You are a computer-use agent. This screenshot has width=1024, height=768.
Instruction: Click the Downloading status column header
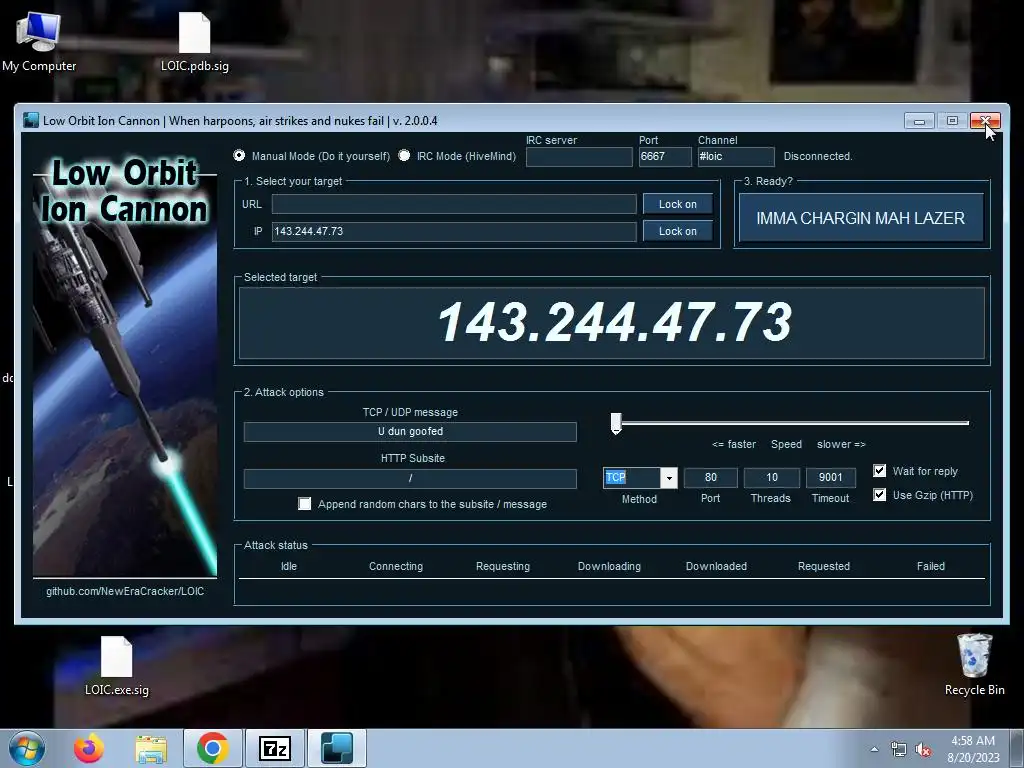point(609,566)
